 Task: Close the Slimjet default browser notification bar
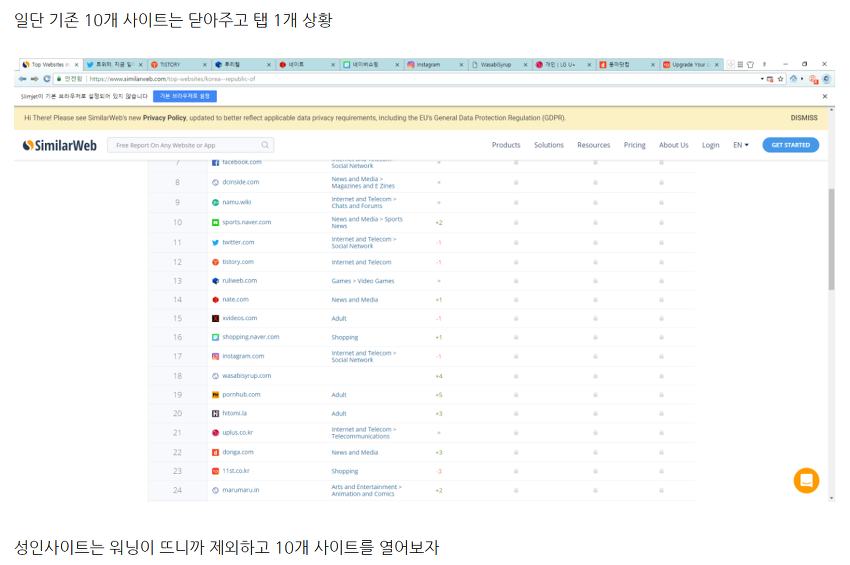[825, 96]
